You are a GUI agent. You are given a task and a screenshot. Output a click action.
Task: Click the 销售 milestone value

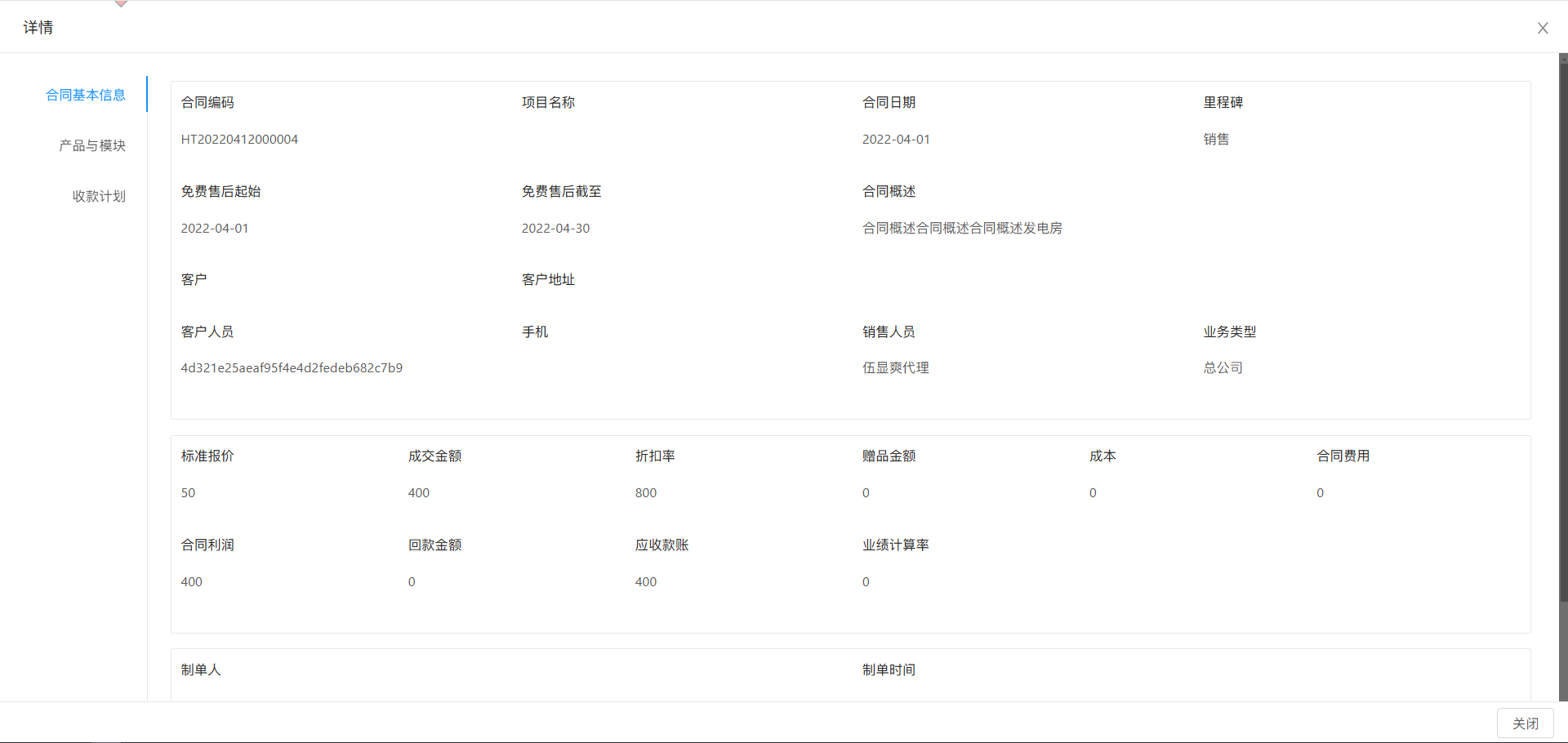pyautogui.click(x=1216, y=140)
